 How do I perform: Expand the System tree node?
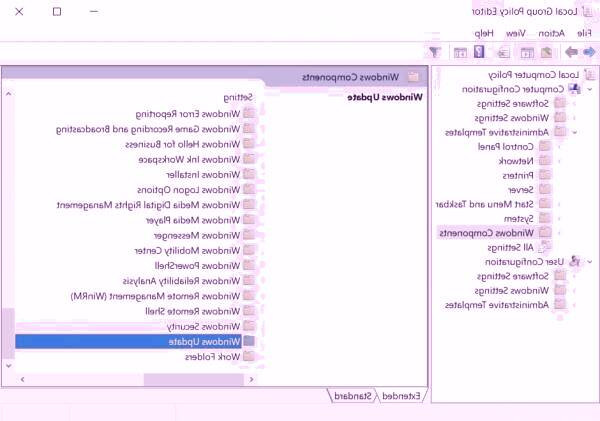coord(559,219)
